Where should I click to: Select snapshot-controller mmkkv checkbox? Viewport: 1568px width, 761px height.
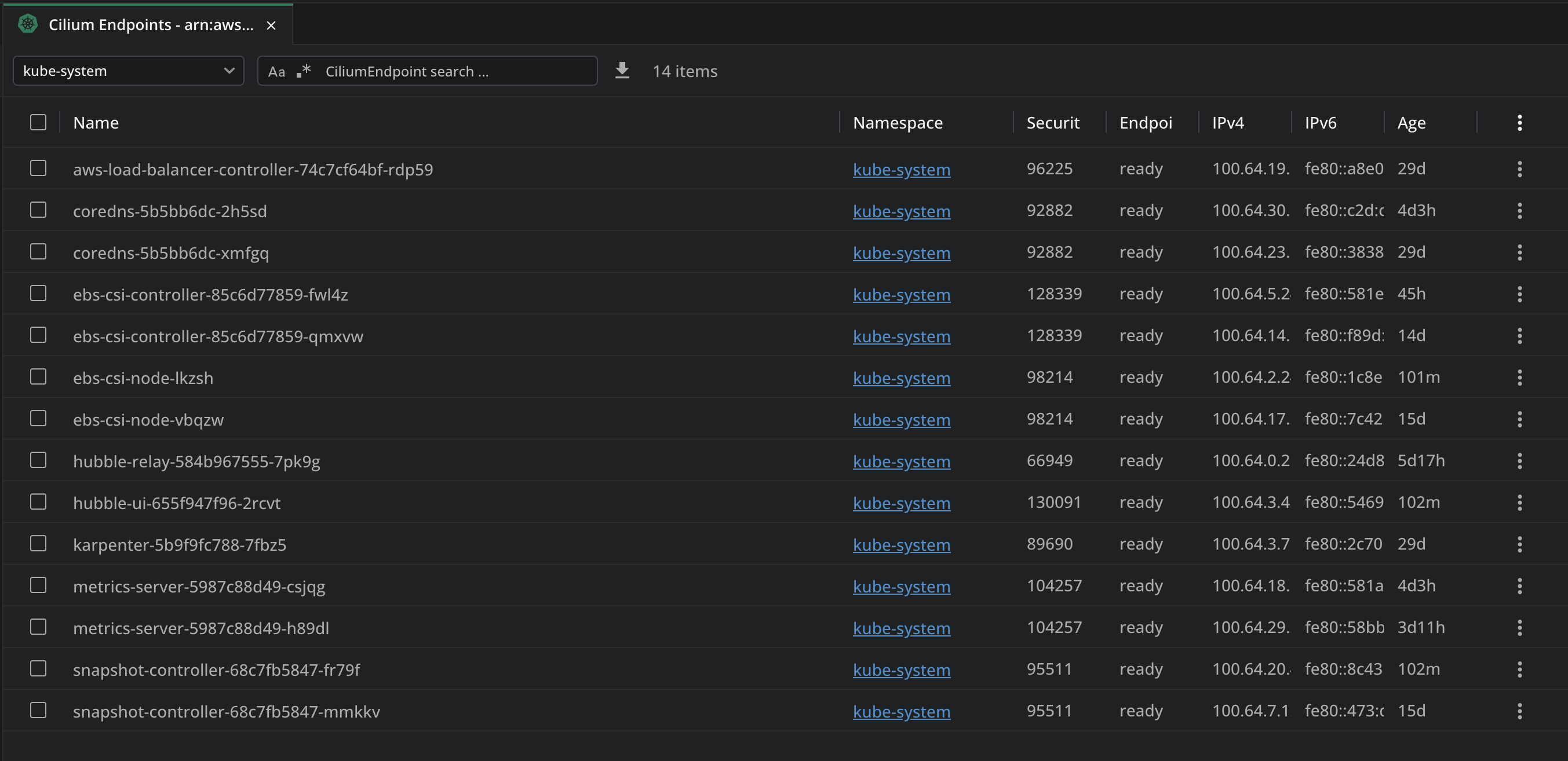[x=38, y=710]
